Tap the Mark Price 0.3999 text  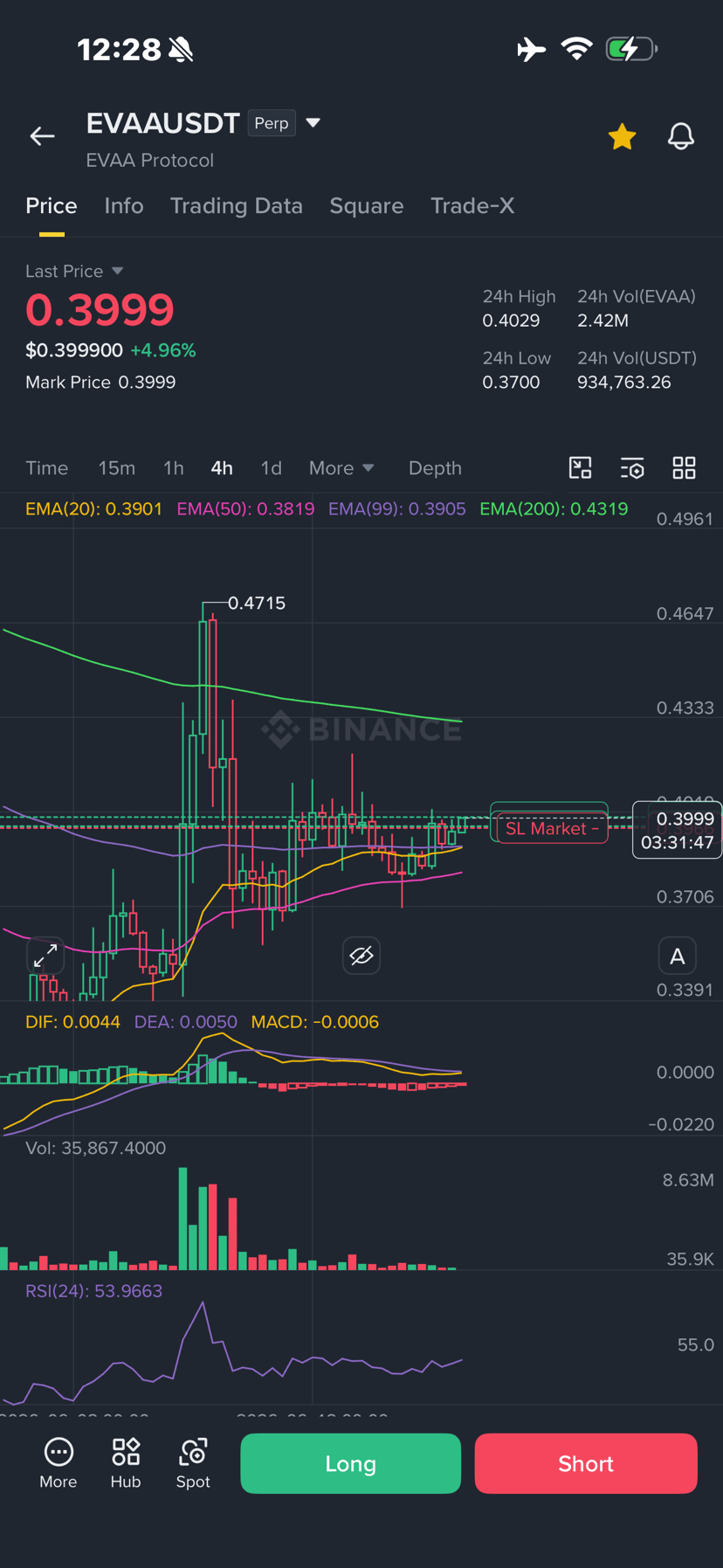[100, 383]
